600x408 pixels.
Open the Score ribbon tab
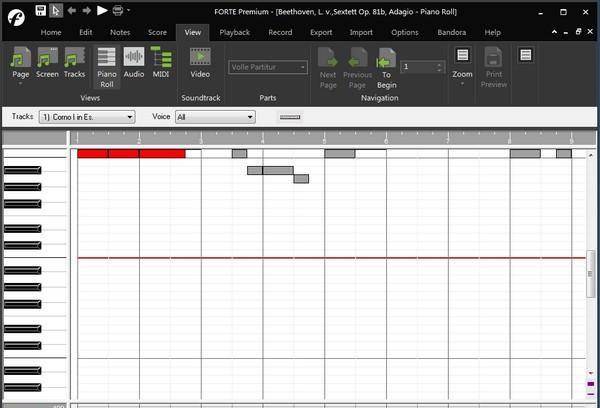point(157,33)
